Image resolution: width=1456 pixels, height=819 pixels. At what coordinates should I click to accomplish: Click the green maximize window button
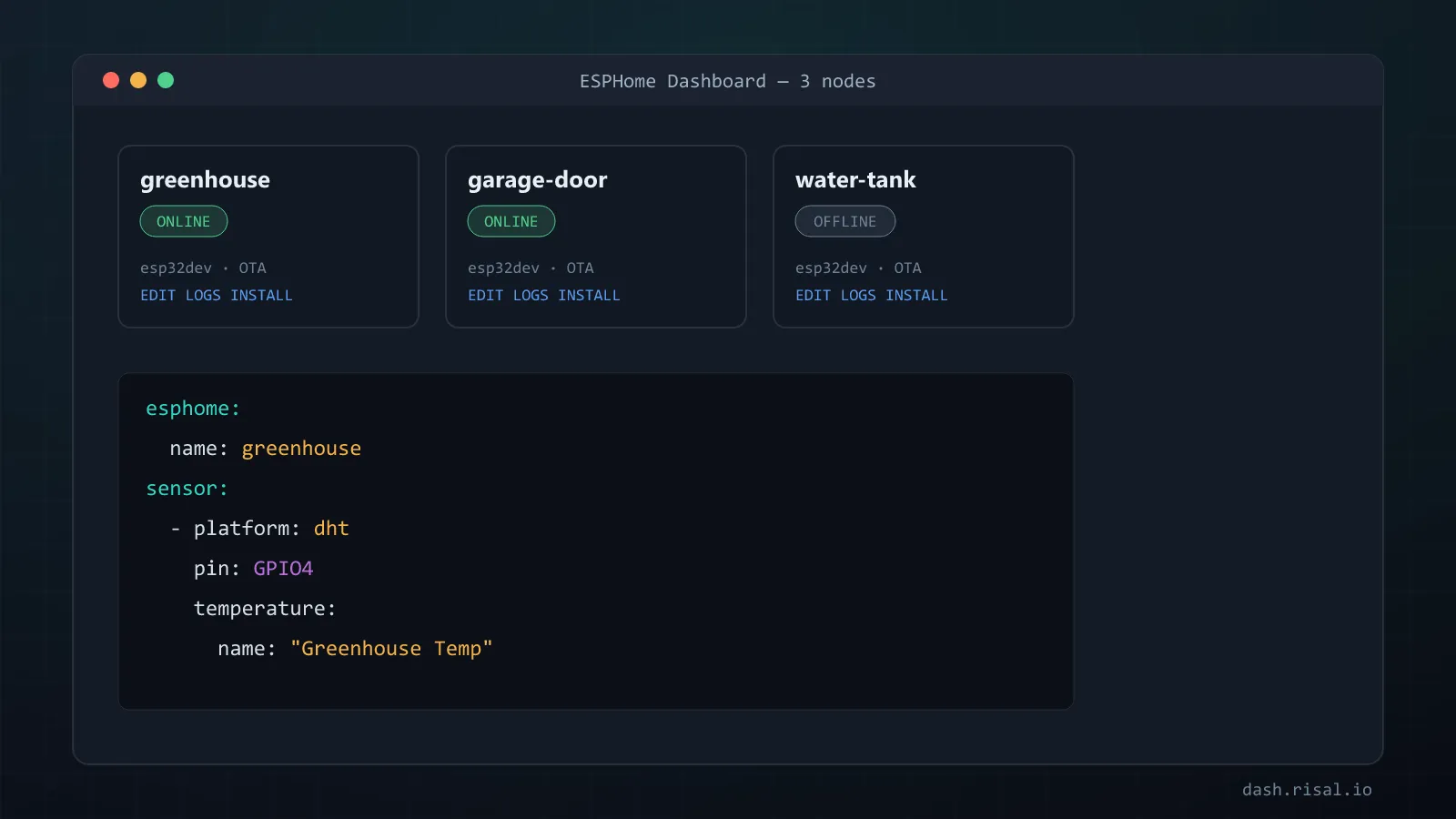166,80
